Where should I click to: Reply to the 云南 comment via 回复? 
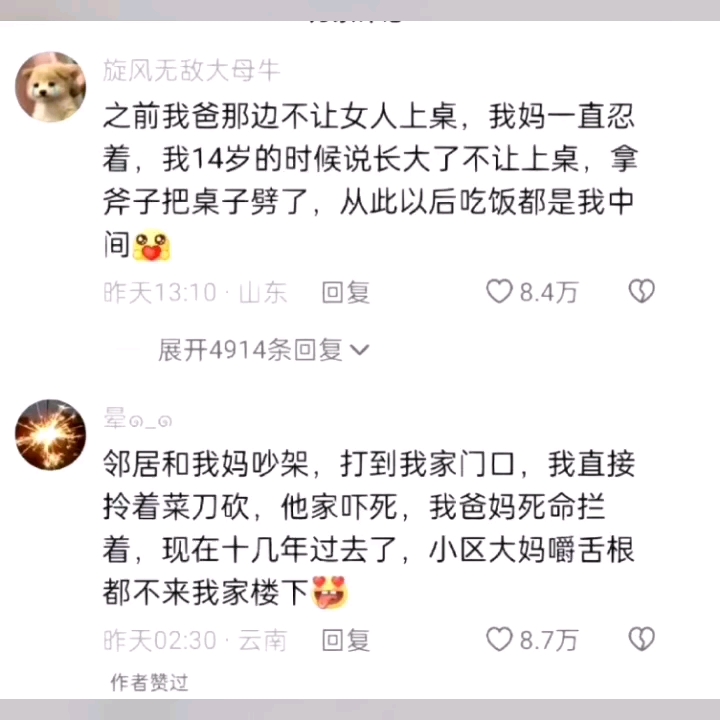pos(346,640)
